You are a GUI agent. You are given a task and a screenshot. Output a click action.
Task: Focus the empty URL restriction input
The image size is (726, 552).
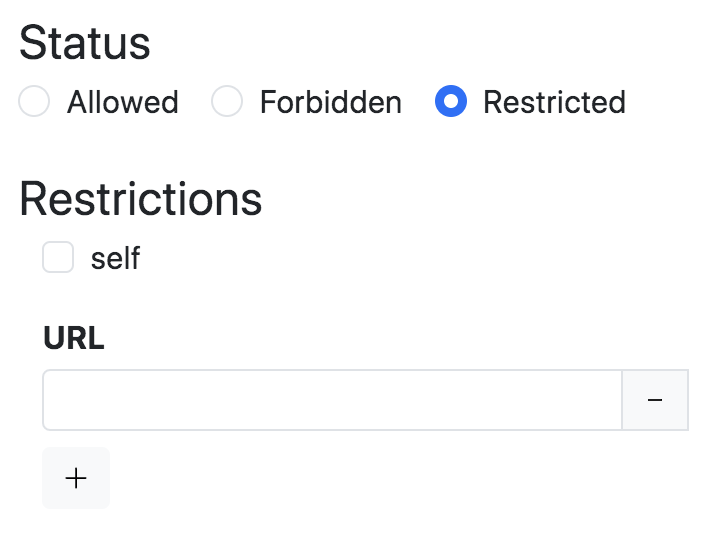click(332, 400)
